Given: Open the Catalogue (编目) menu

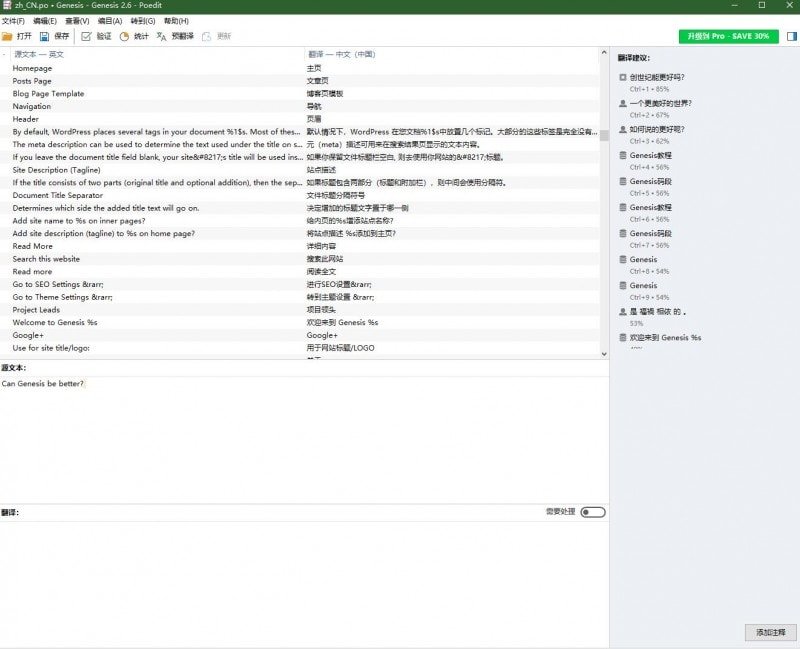Looking at the screenshot, I should click(x=108, y=21).
